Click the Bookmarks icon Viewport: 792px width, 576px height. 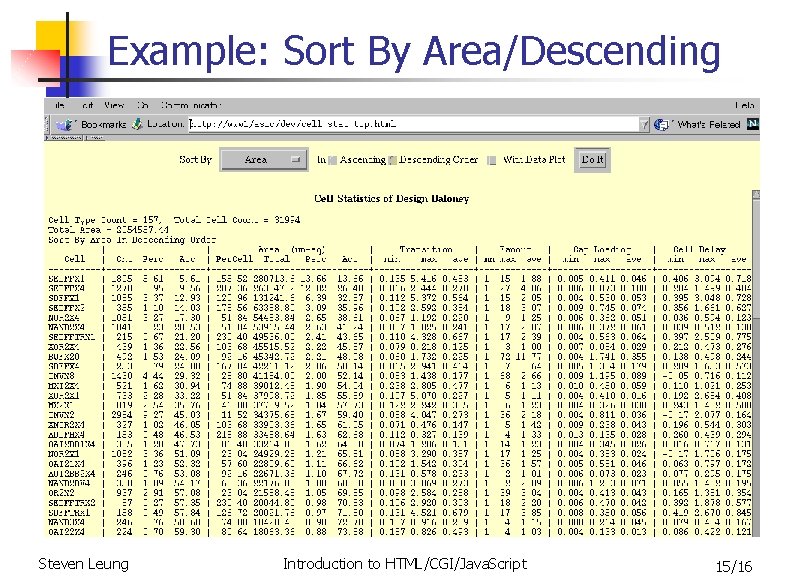click(x=65, y=124)
